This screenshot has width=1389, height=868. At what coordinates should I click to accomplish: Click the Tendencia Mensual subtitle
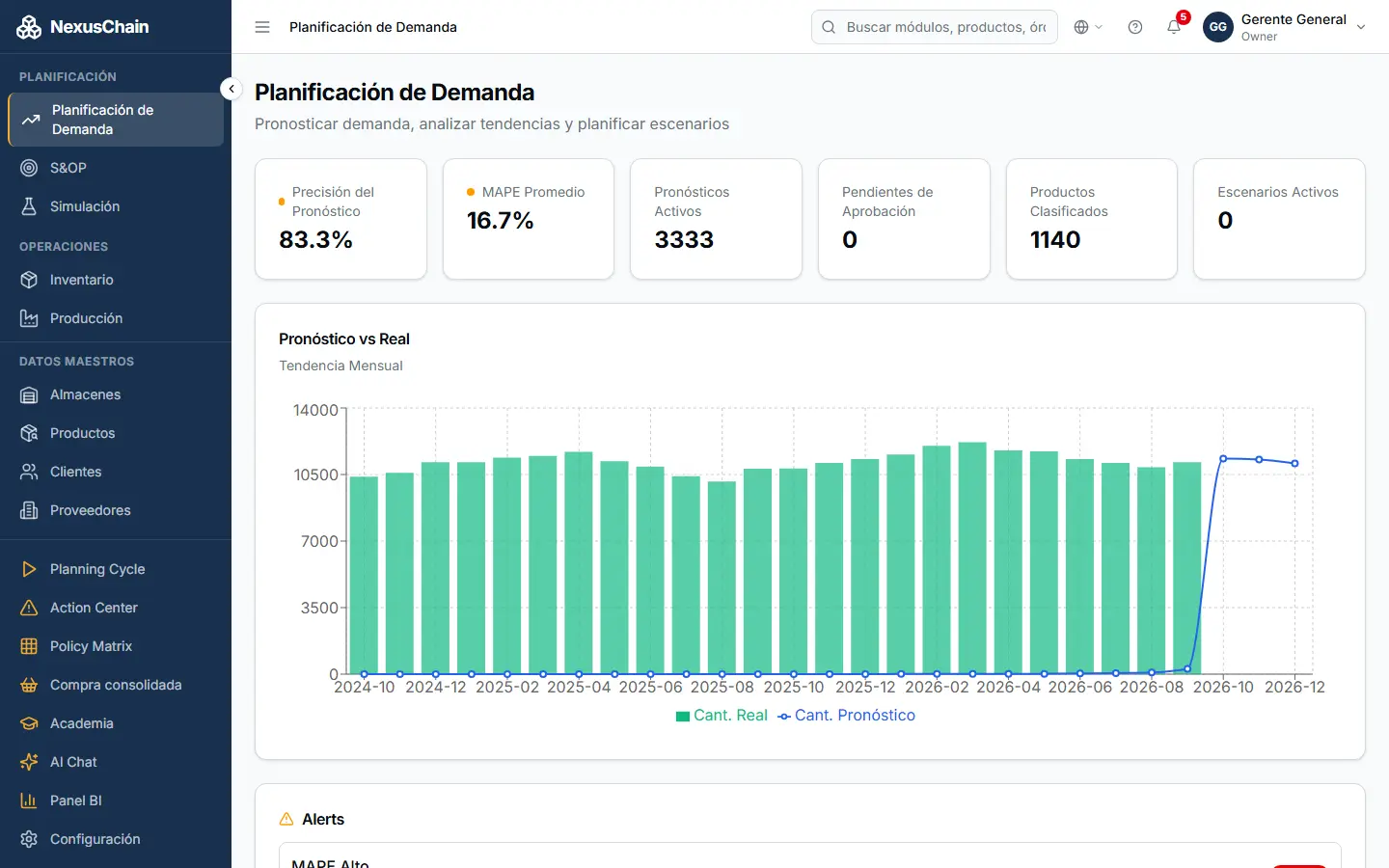(x=340, y=366)
